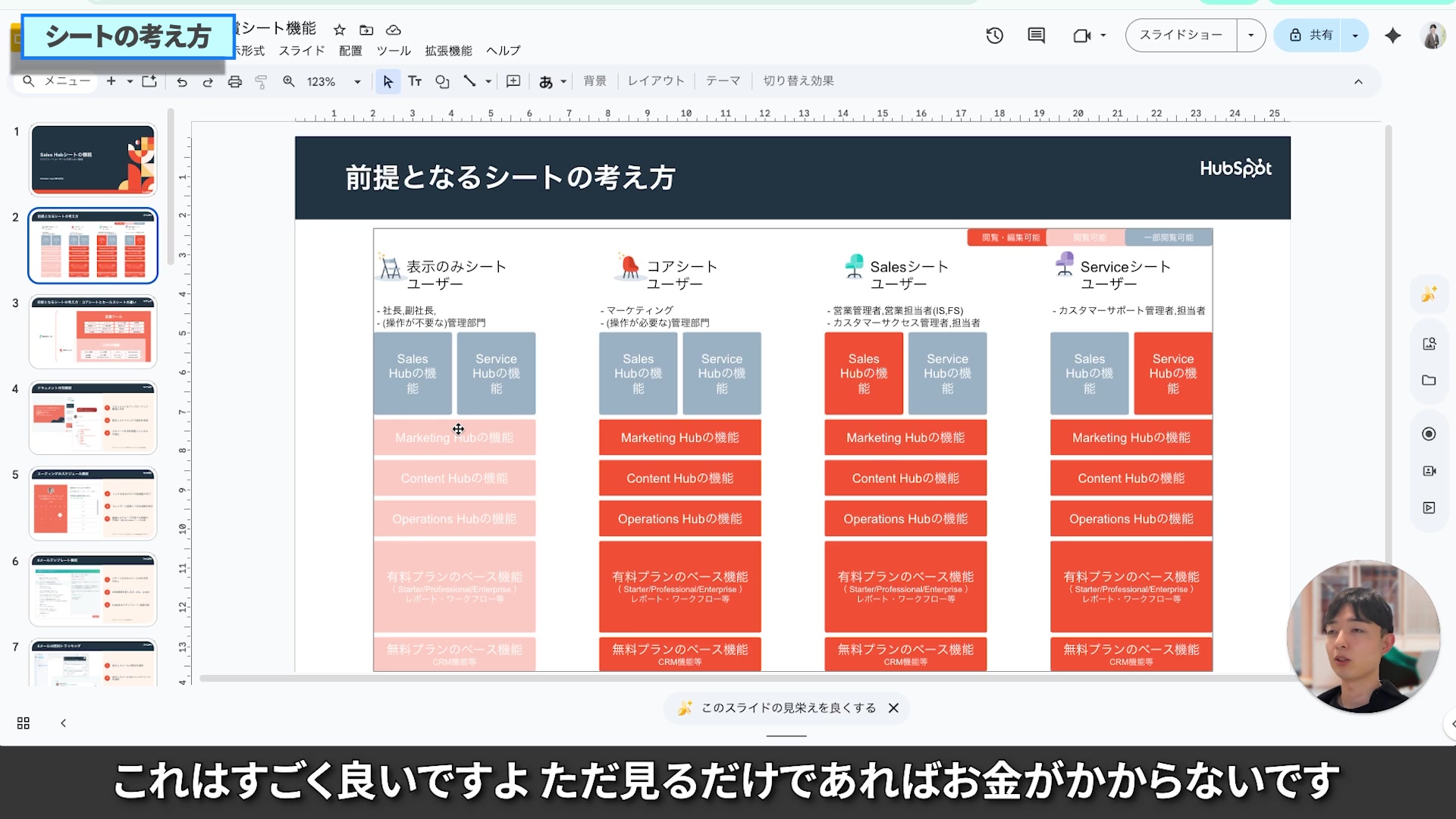Image resolution: width=1456 pixels, height=819 pixels.
Task: Open the 拡張機能 menu
Action: (447, 51)
